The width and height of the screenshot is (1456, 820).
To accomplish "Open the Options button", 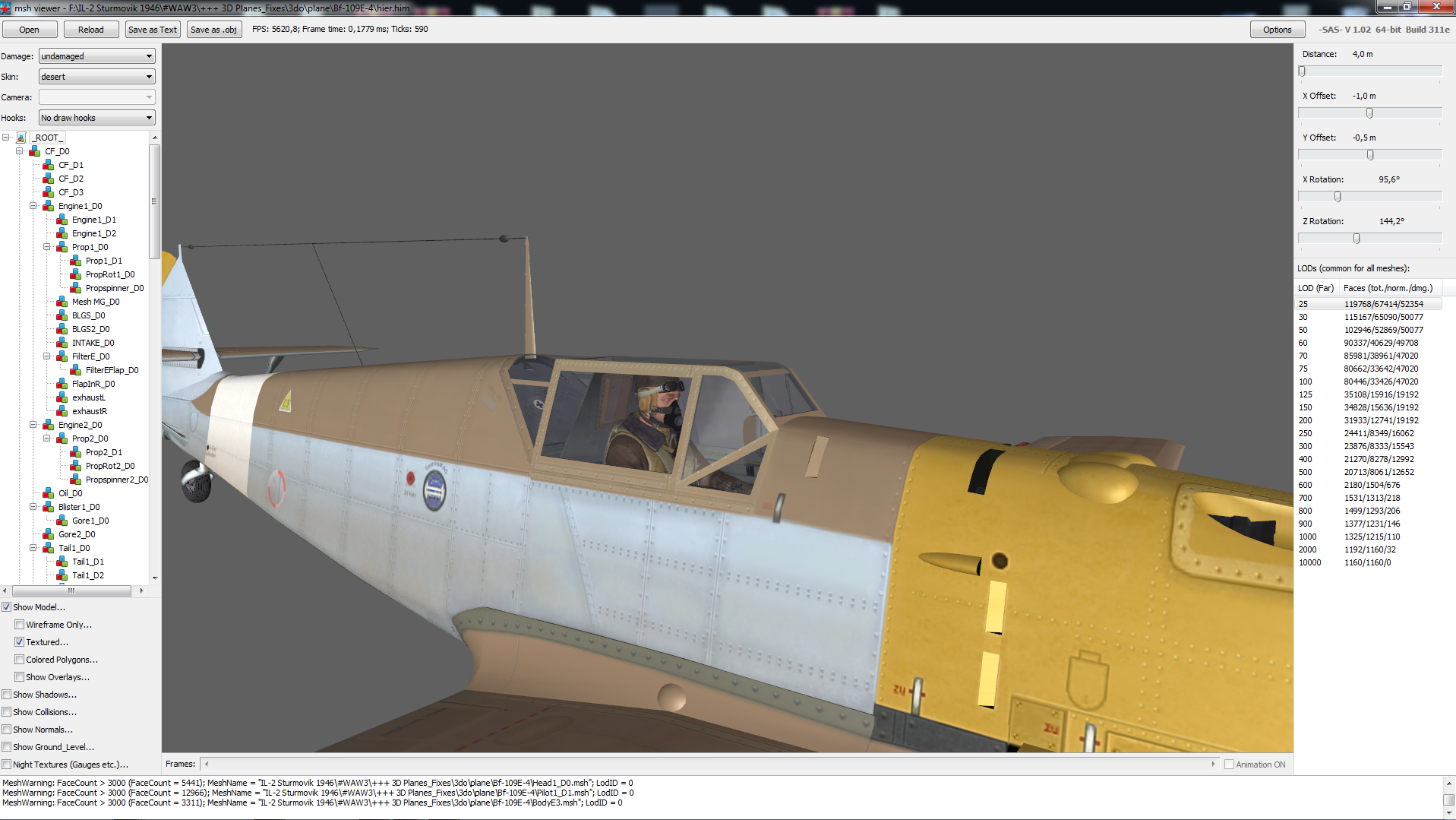I will [1277, 30].
